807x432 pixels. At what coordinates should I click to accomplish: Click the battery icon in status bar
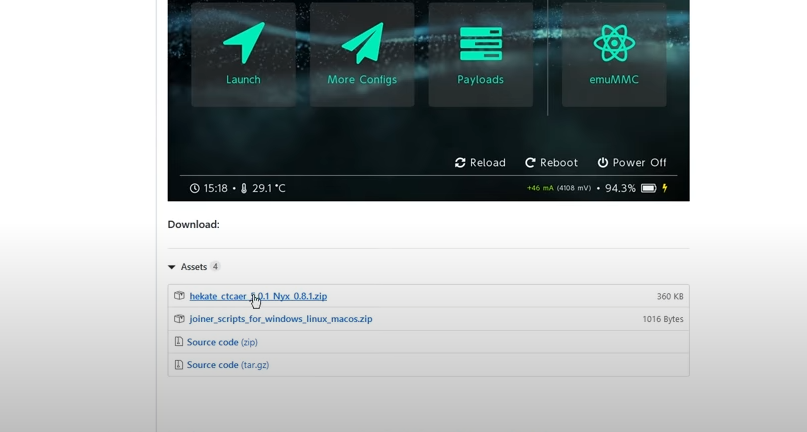[648, 188]
